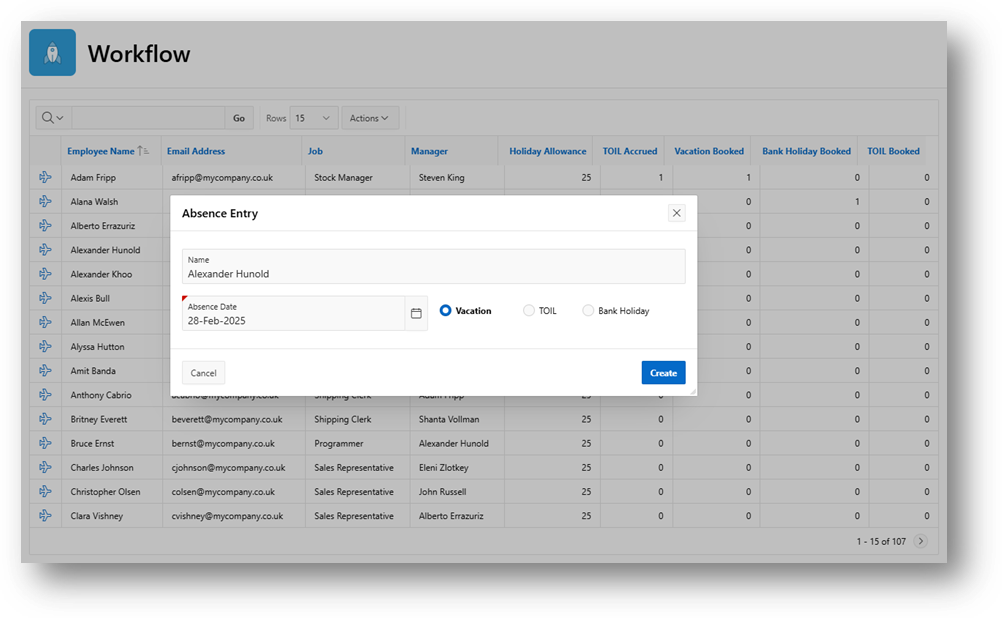Click the airplane icon for Alexander Hunold
This screenshot has width=1002, height=618.
click(x=45, y=250)
